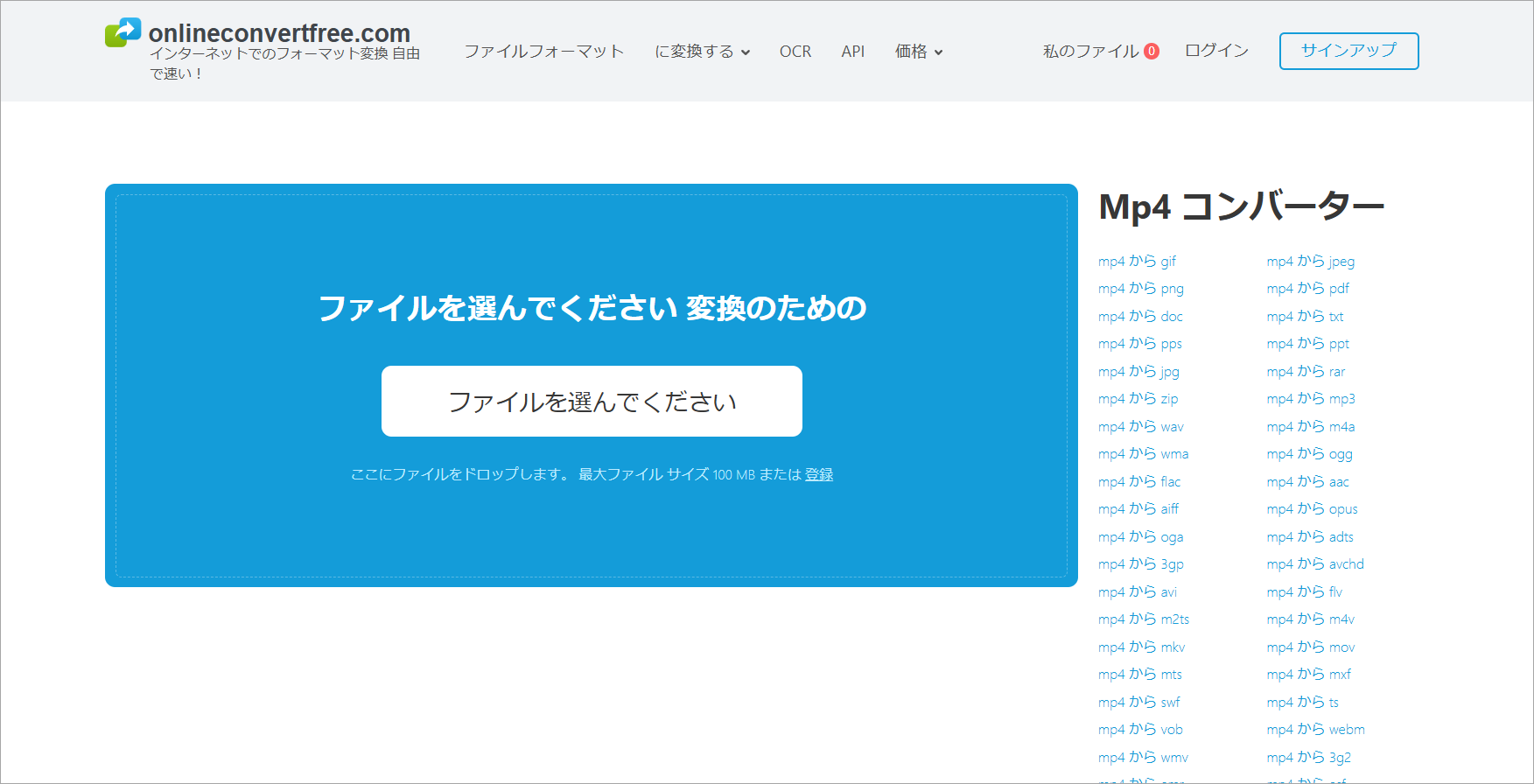Choose the mp4 から rar conversion
The width and height of the screenshot is (1534, 784).
point(1306,371)
